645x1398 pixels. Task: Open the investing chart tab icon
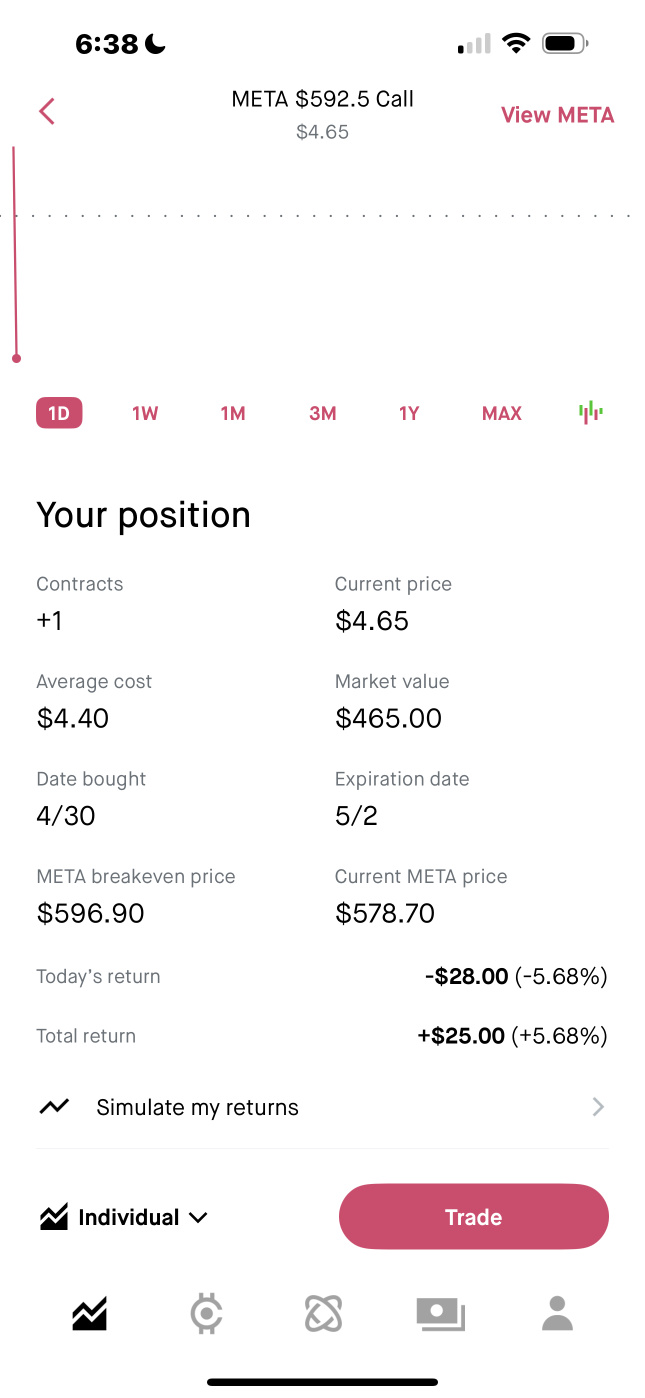(90, 1313)
